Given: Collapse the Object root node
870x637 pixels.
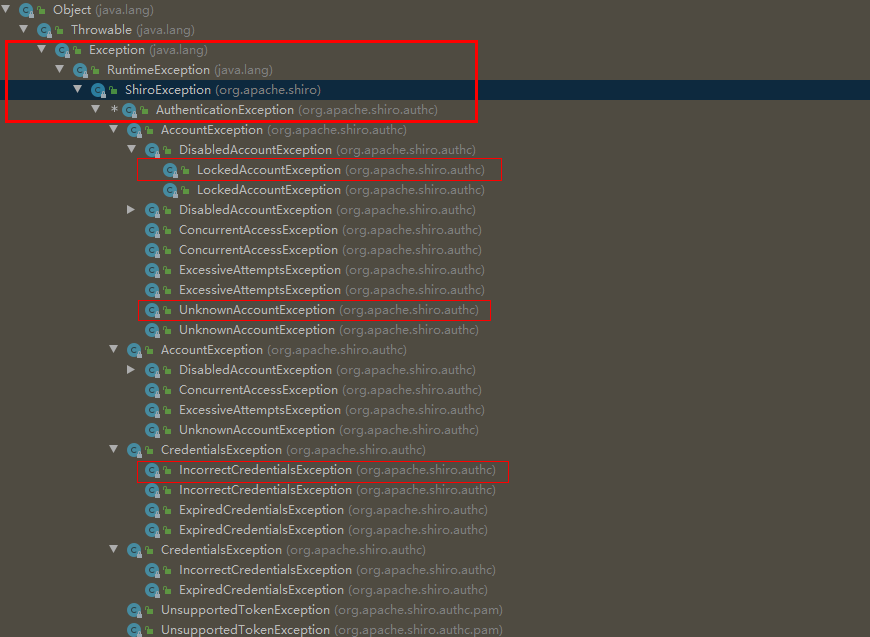Looking at the screenshot, I should coord(6,9).
